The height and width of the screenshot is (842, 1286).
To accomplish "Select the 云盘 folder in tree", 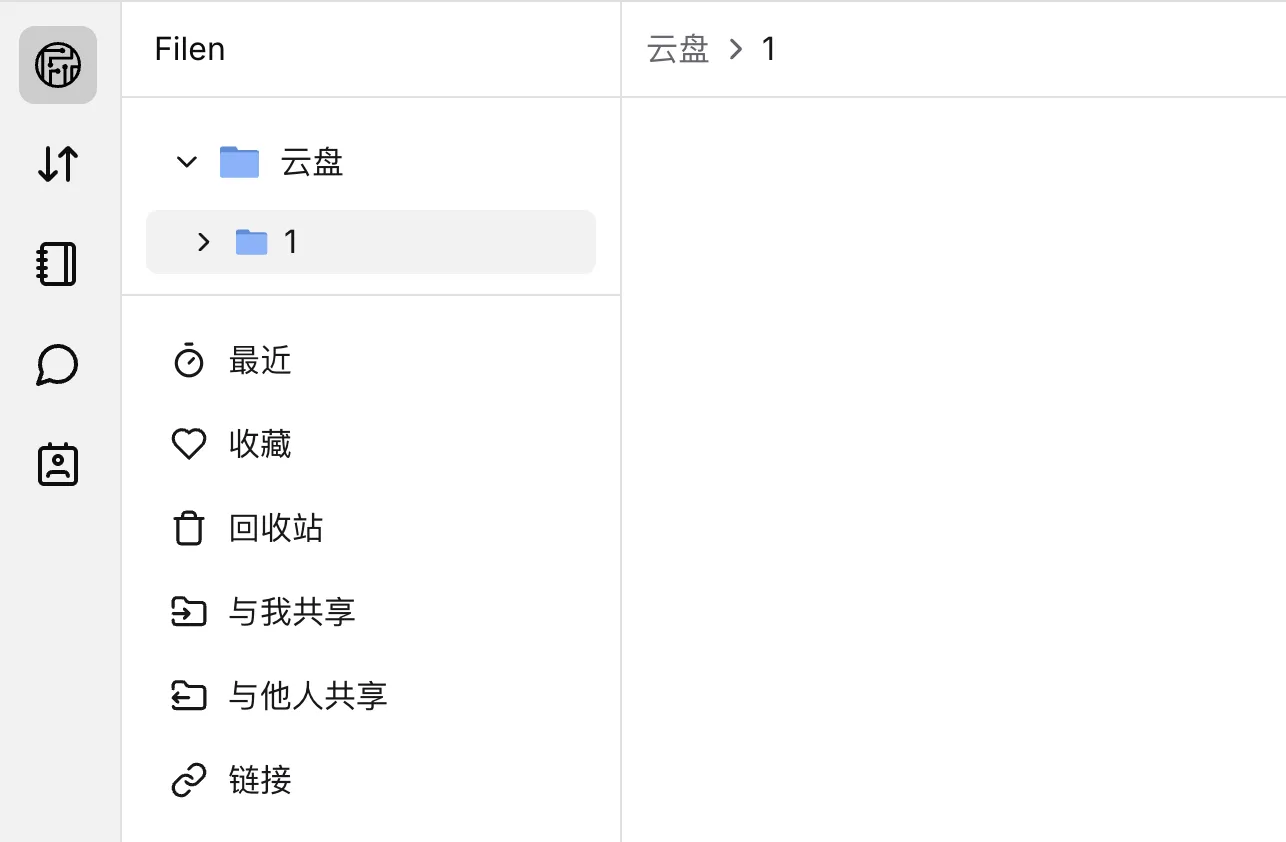I will pyautogui.click(x=311, y=161).
